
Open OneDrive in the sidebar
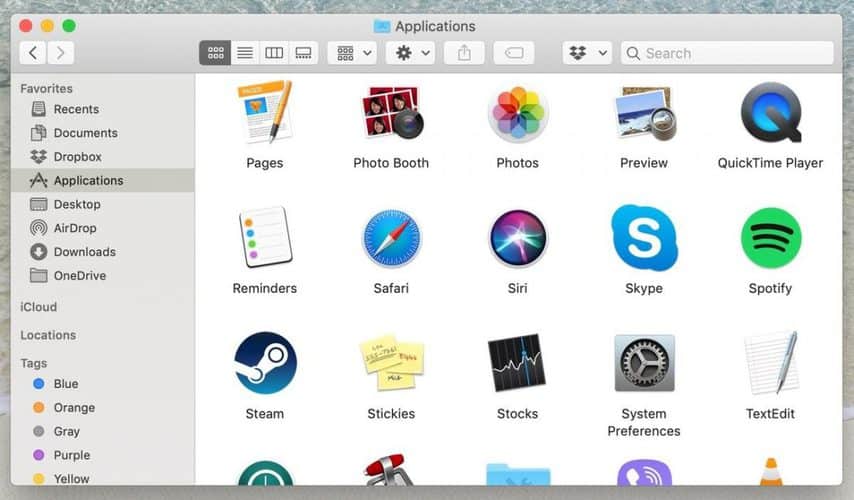(102, 276)
